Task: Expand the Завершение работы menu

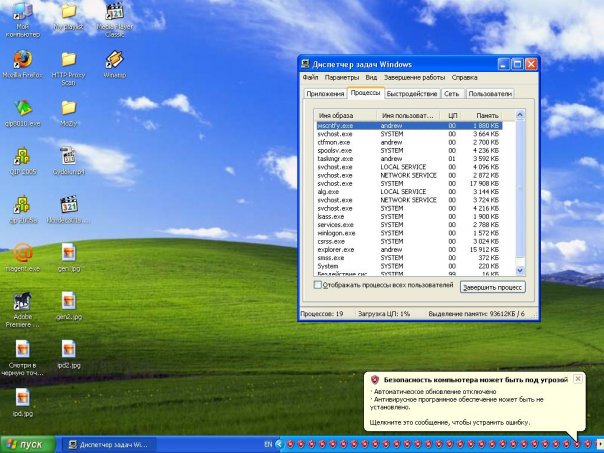Action: 413,77
